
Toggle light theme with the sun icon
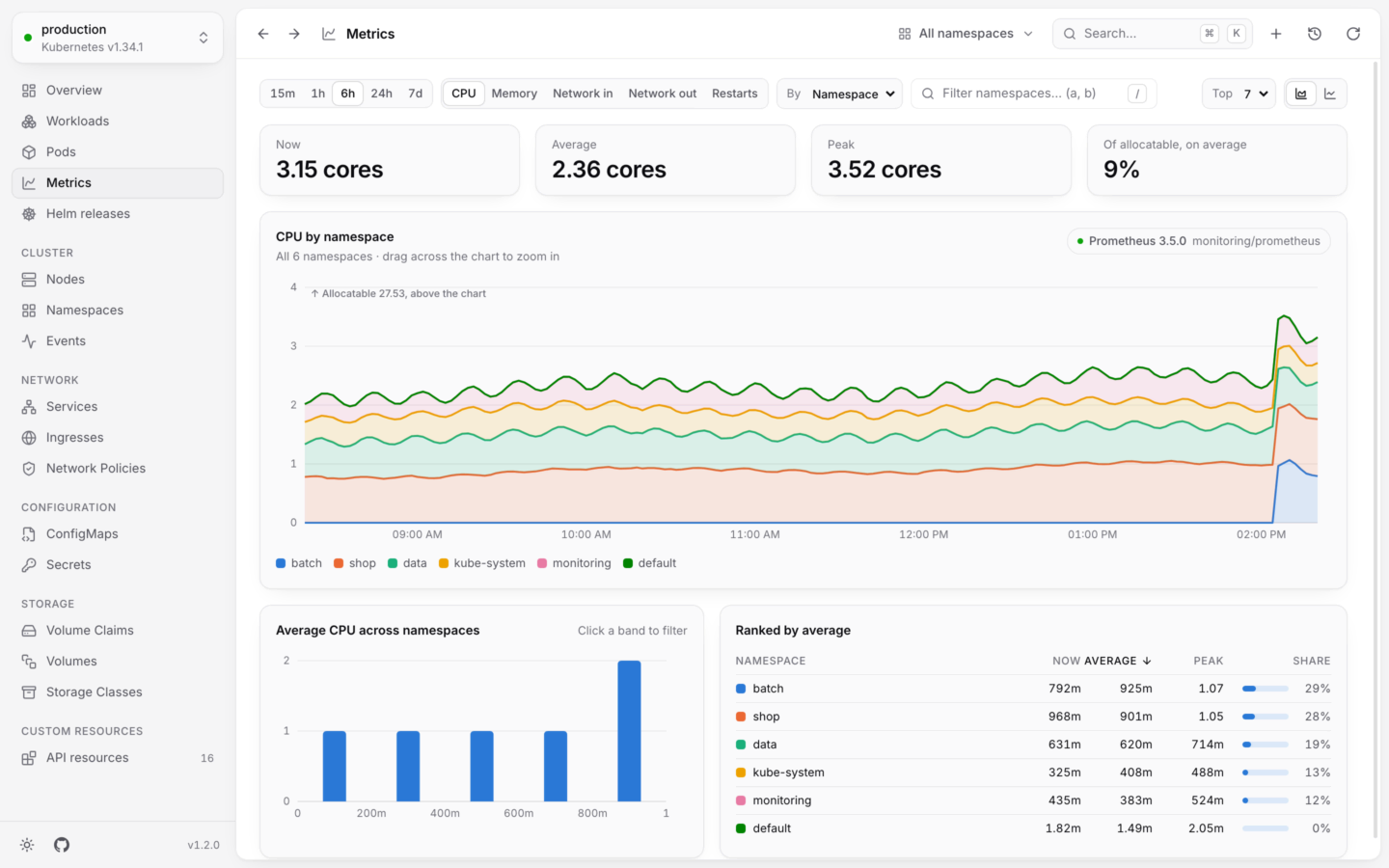click(27, 845)
